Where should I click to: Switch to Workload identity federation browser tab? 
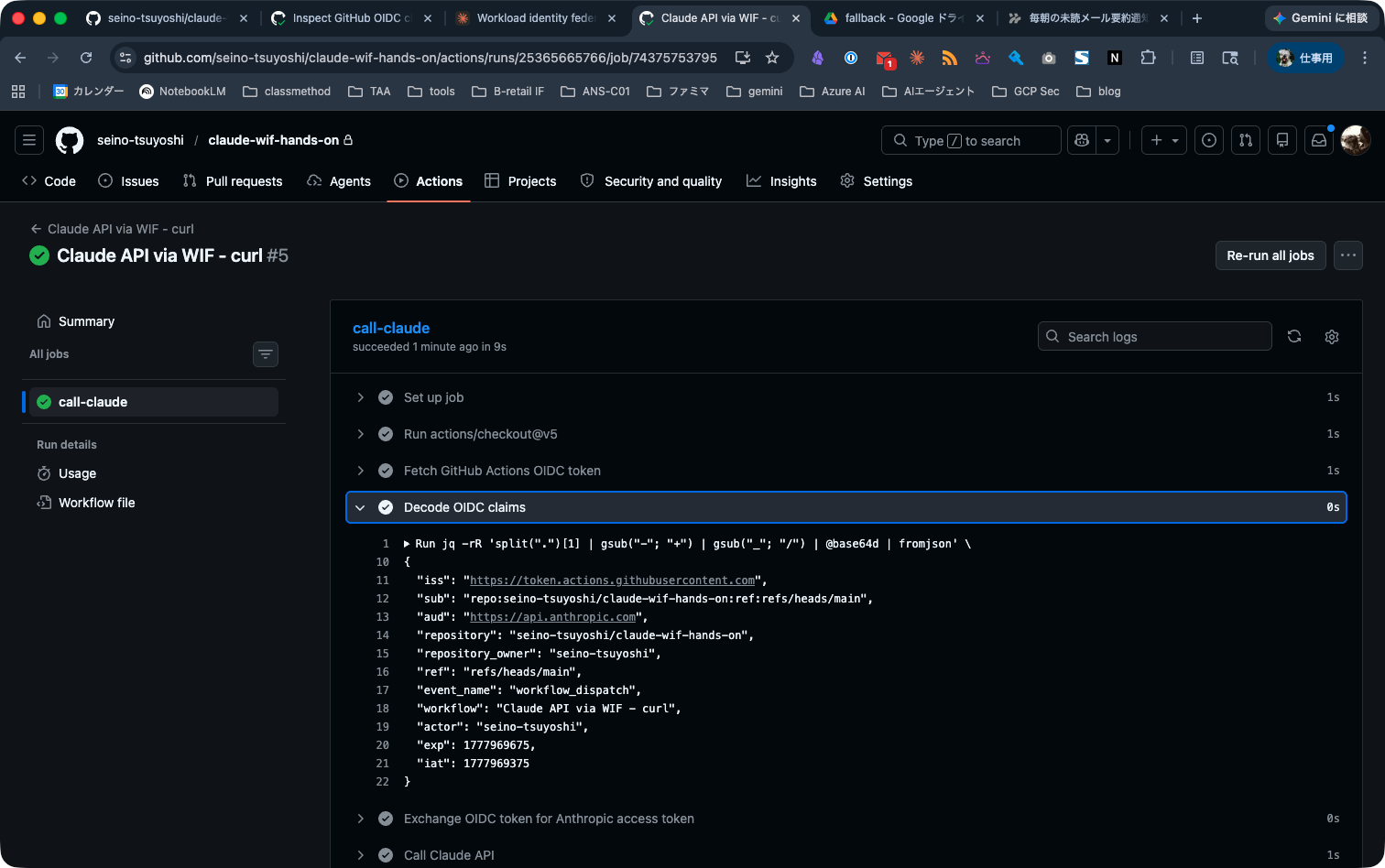(x=538, y=18)
